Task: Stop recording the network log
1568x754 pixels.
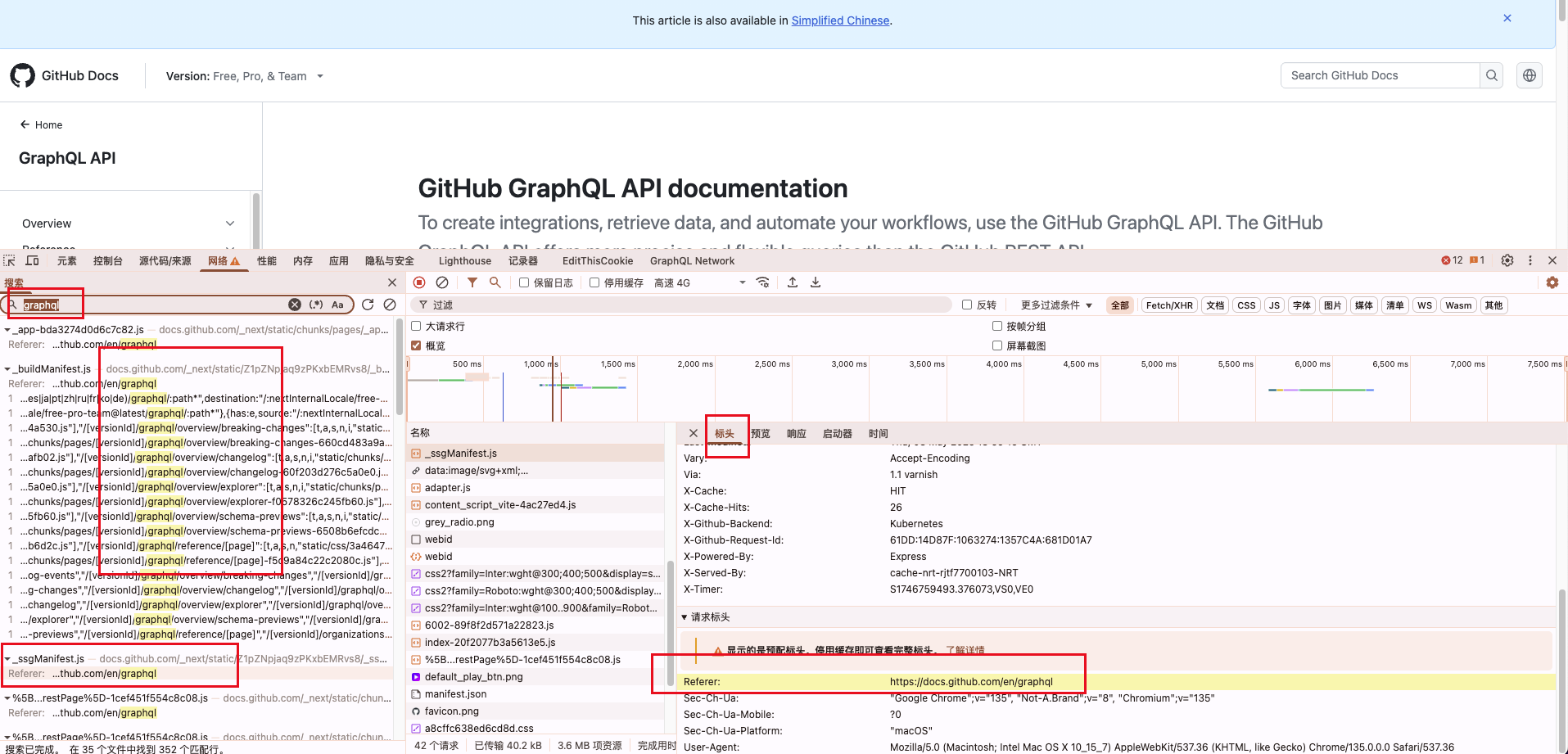Action: 419,282
